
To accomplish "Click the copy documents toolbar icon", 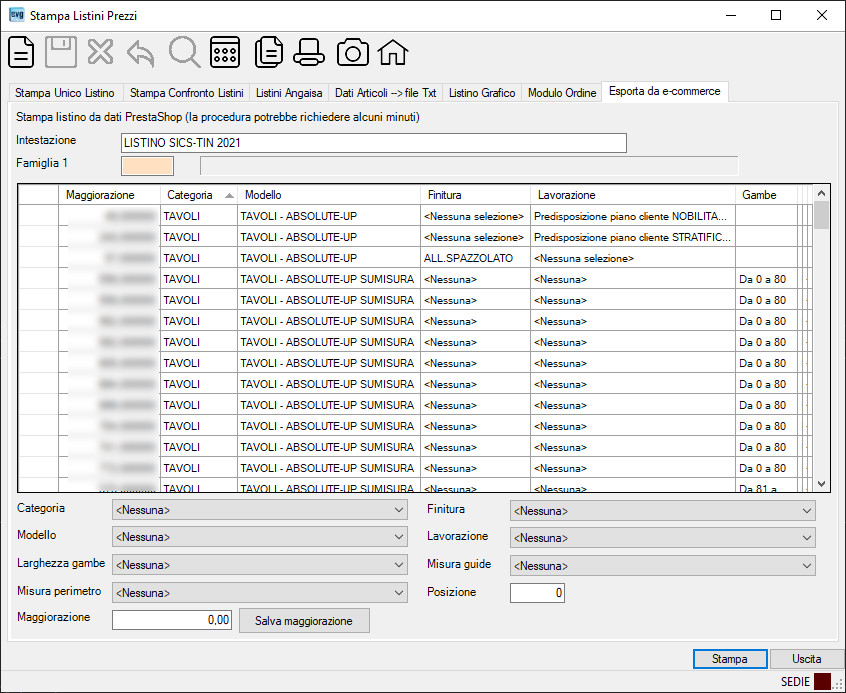I will 269,52.
